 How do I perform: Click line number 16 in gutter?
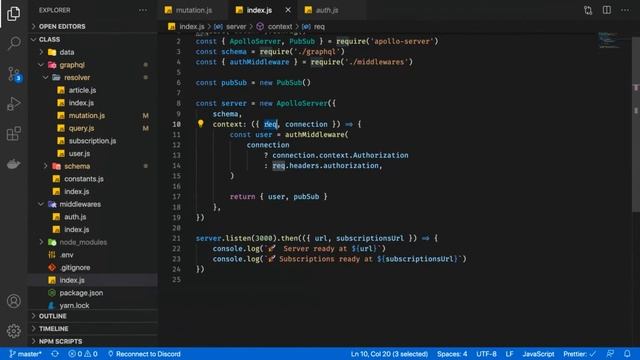coord(176,186)
